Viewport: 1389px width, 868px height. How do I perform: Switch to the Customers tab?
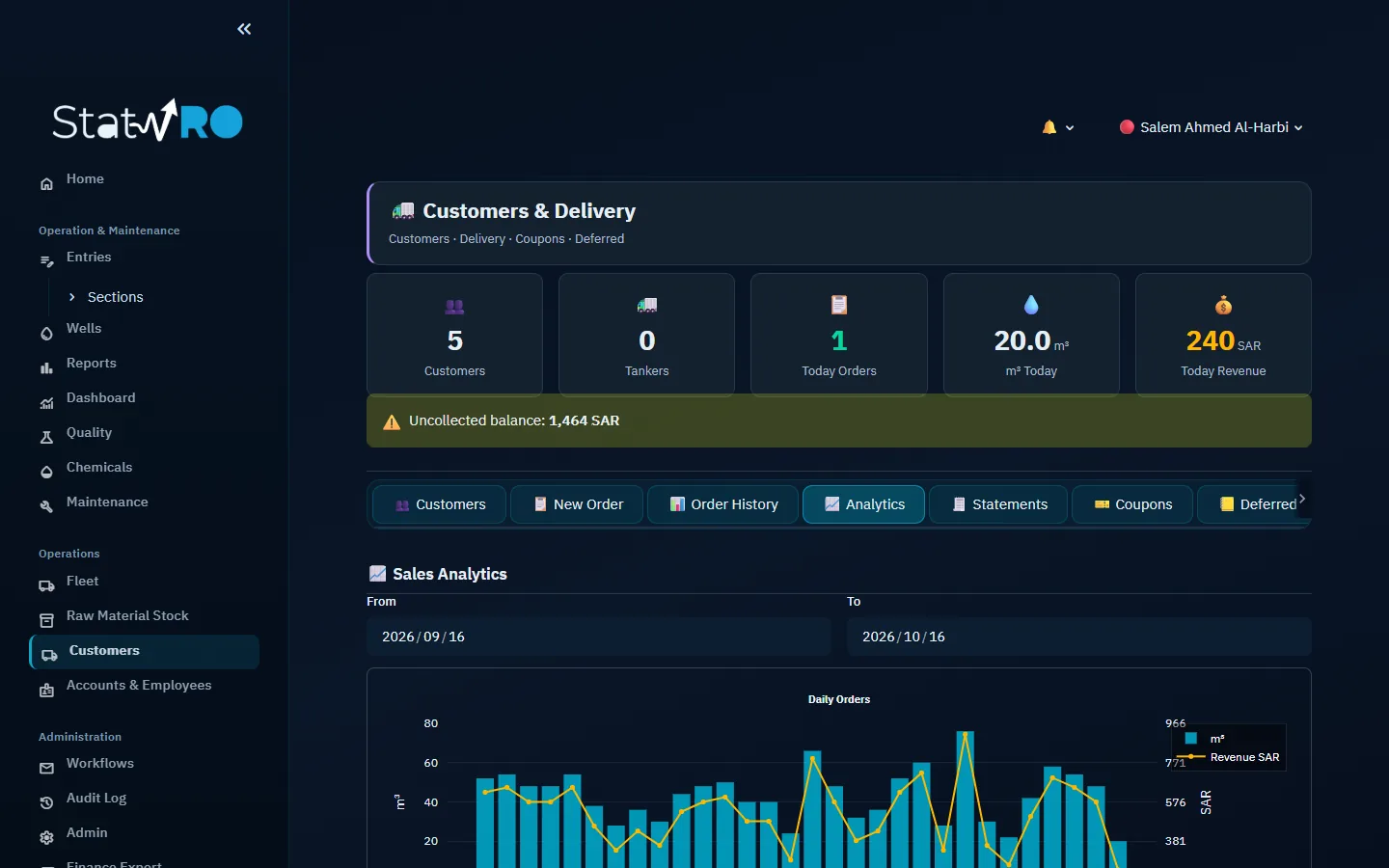(440, 504)
